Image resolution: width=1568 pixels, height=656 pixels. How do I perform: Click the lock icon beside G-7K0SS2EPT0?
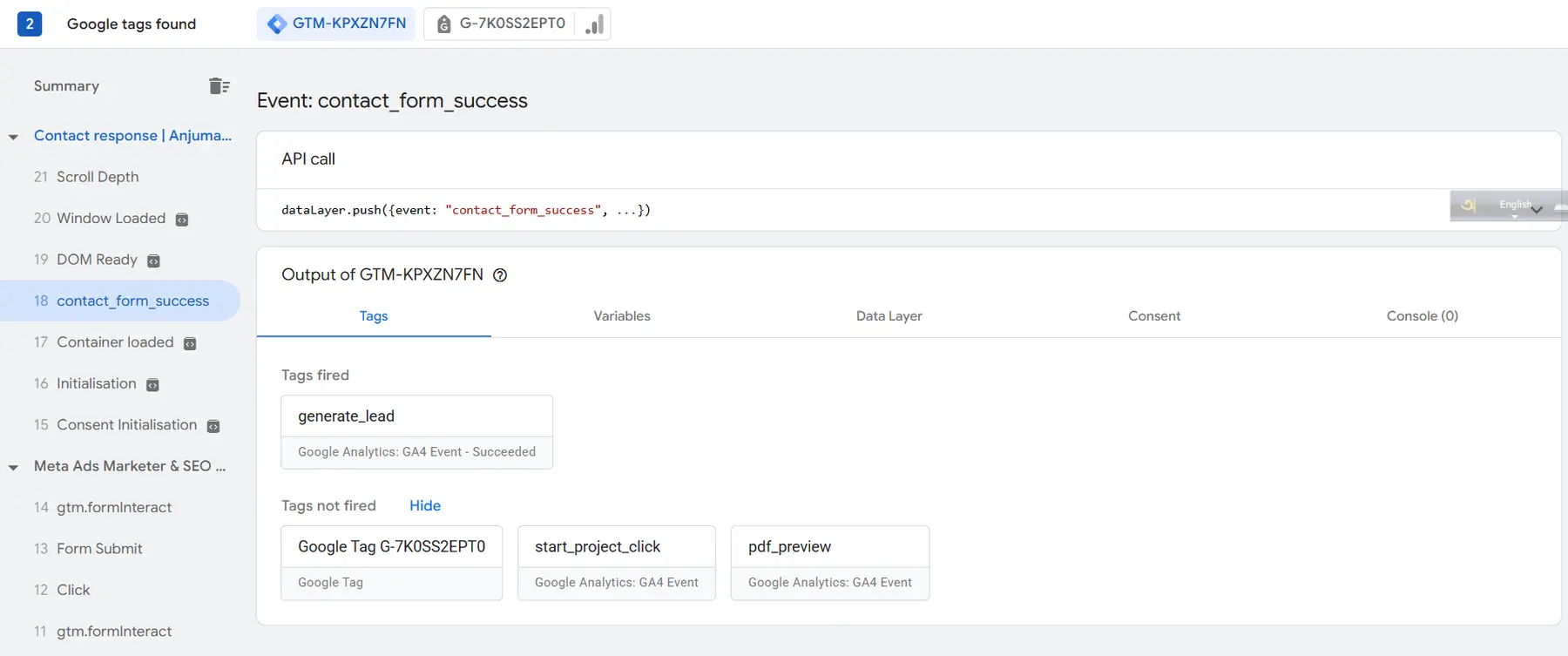point(443,24)
